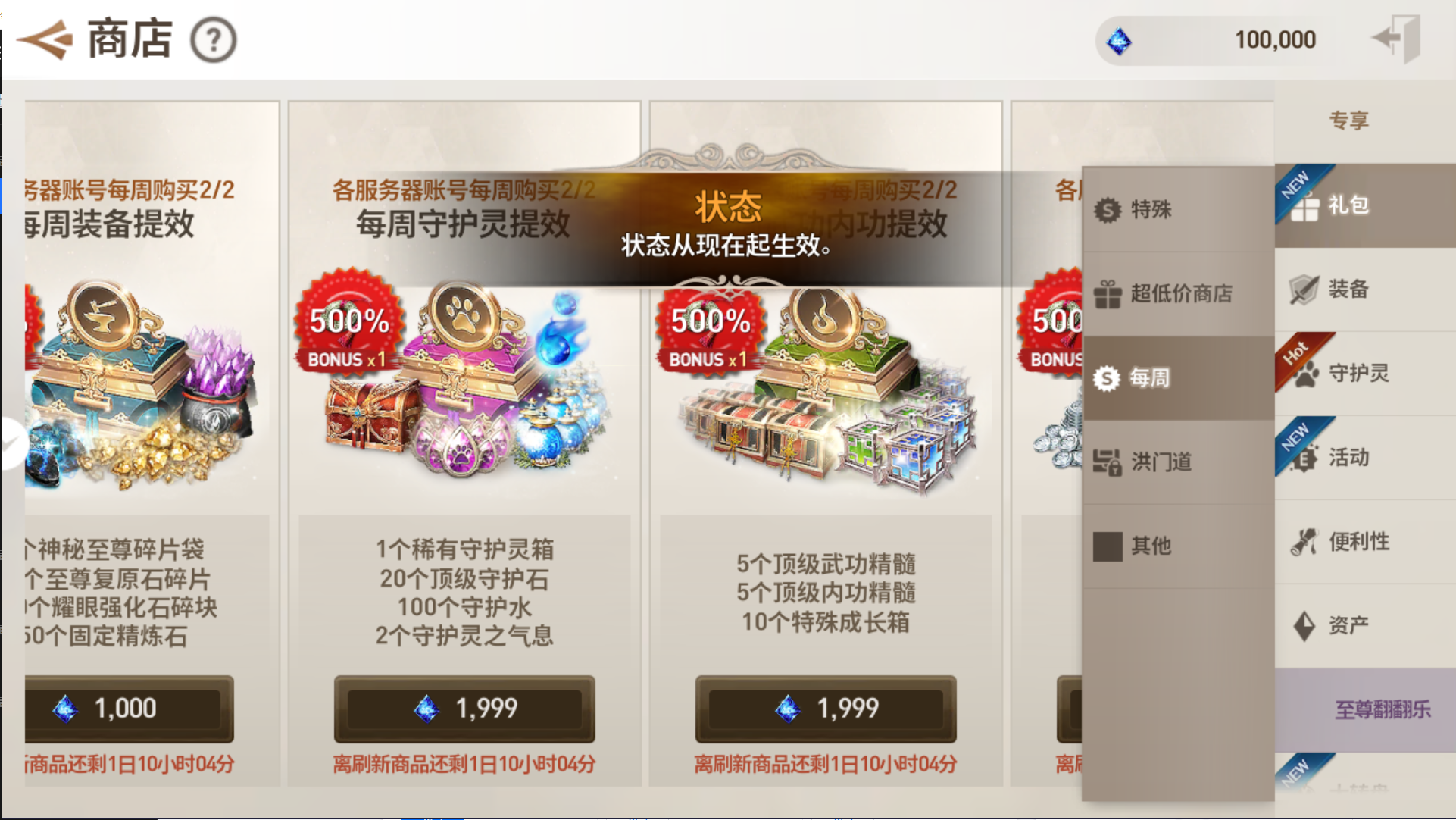Buy 每周装备提效 pack for 1,000
Image resolution: width=1456 pixels, height=820 pixels.
[x=129, y=709]
